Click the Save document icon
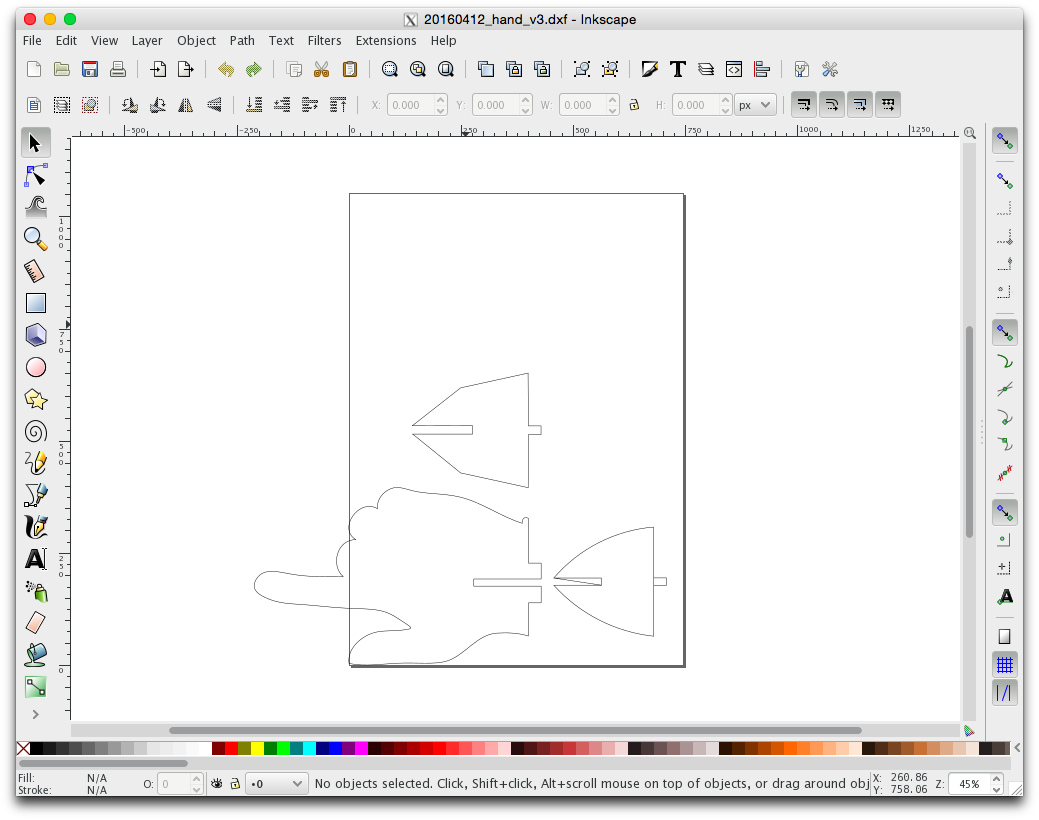 tap(89, 69)
